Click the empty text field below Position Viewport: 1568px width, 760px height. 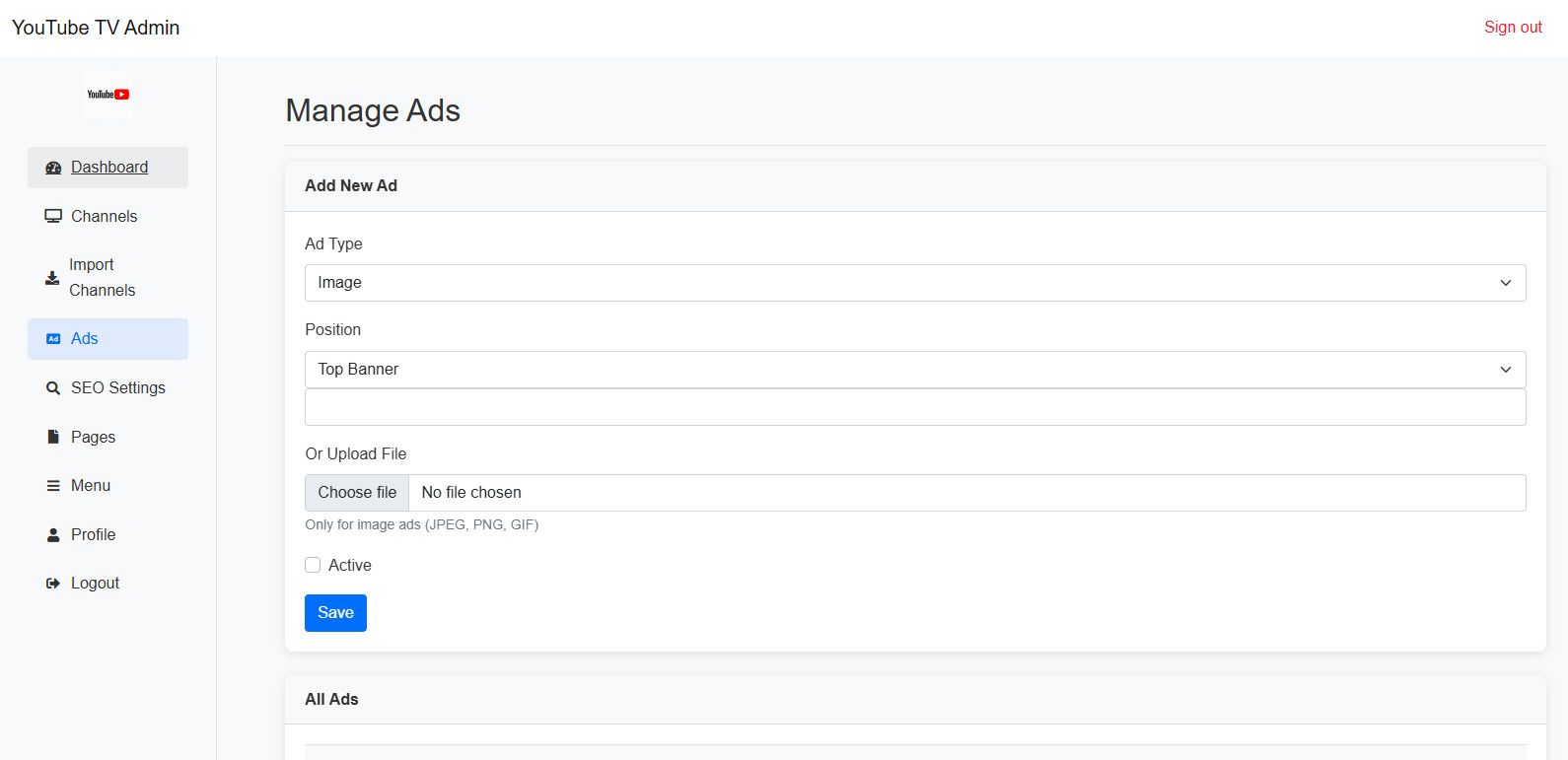coord(914,407)
